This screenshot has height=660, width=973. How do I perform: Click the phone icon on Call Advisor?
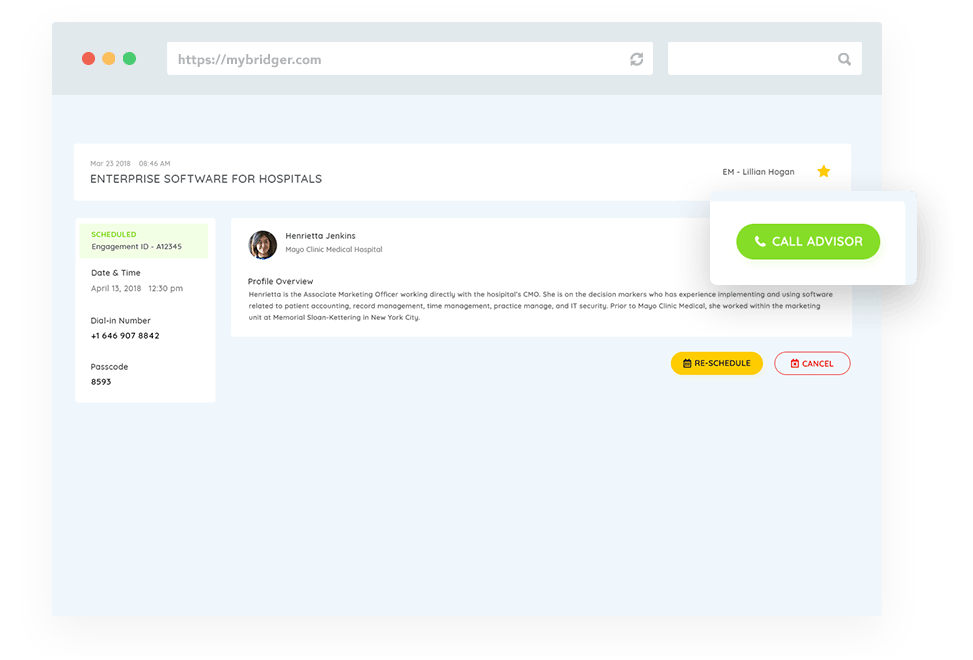click(x=760, y=242)
